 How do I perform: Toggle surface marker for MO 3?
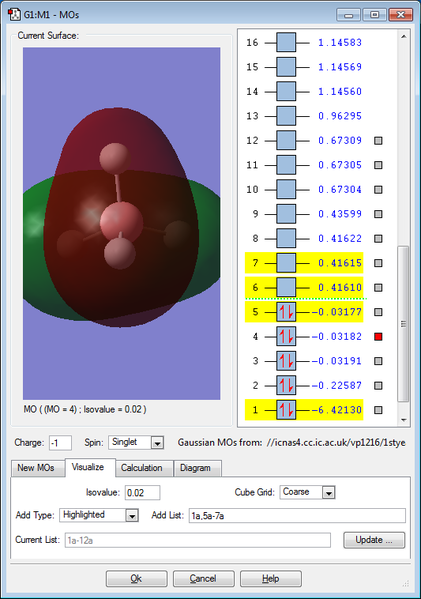(378, 361)
